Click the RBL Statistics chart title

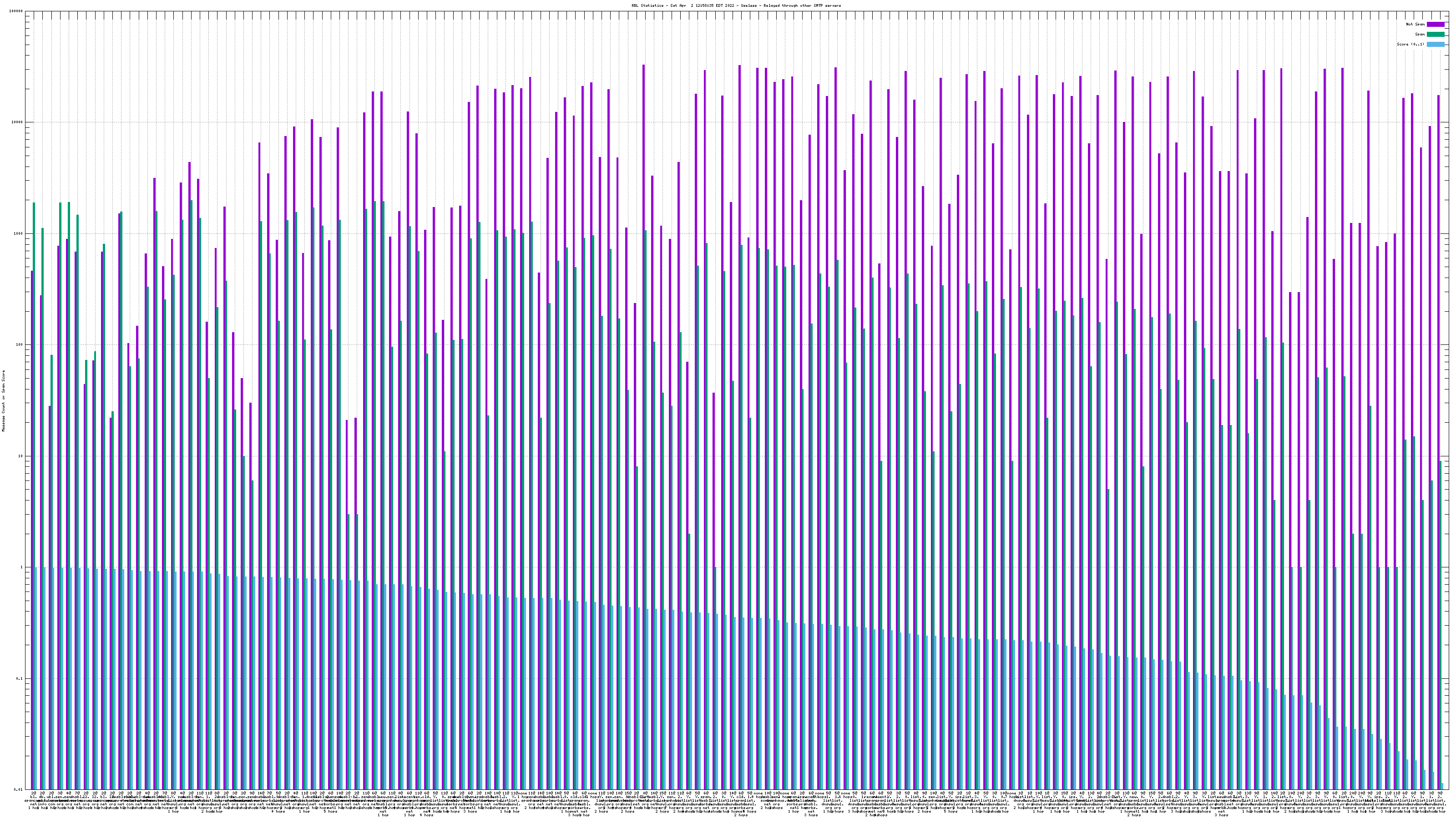(x=736, y=5)
